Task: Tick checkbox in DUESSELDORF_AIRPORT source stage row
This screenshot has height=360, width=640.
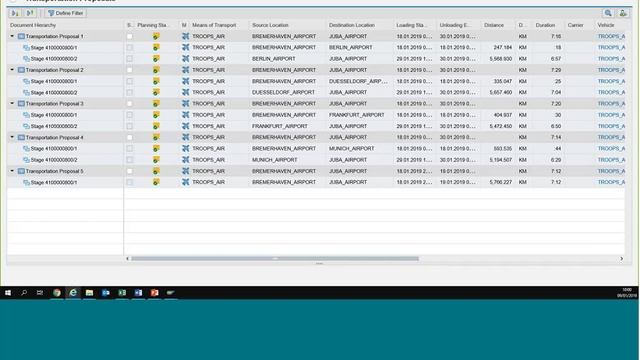Action: tap(129, 93)
